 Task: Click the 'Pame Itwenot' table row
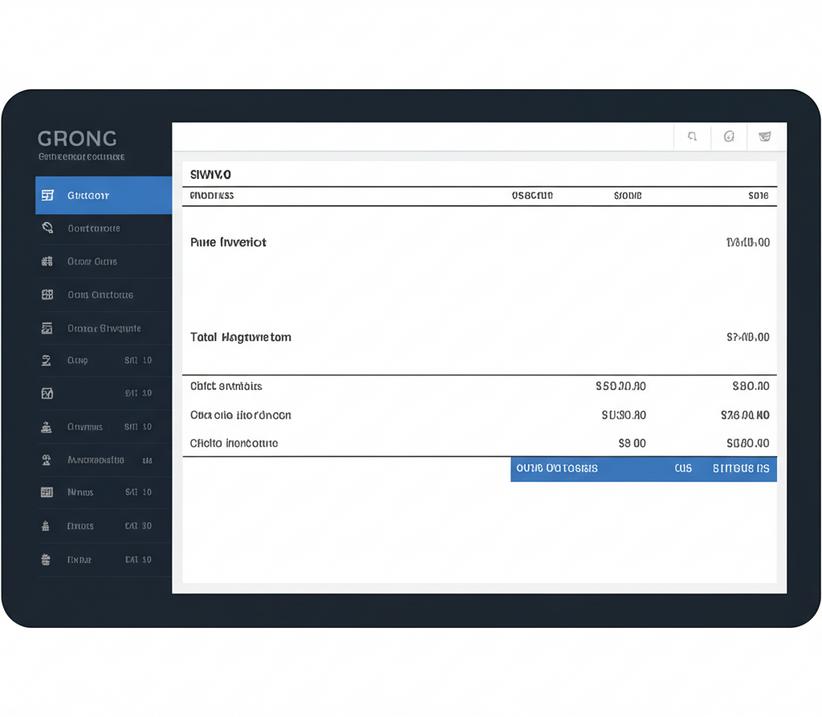coord(228,242)
